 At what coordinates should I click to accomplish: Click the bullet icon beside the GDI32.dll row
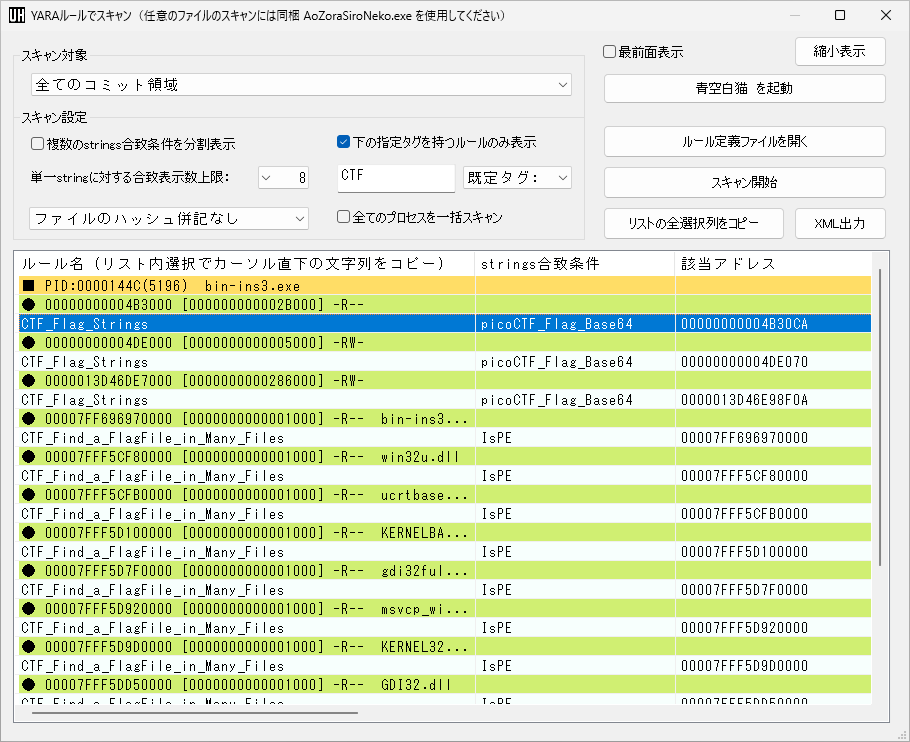(x=29, y=686)
